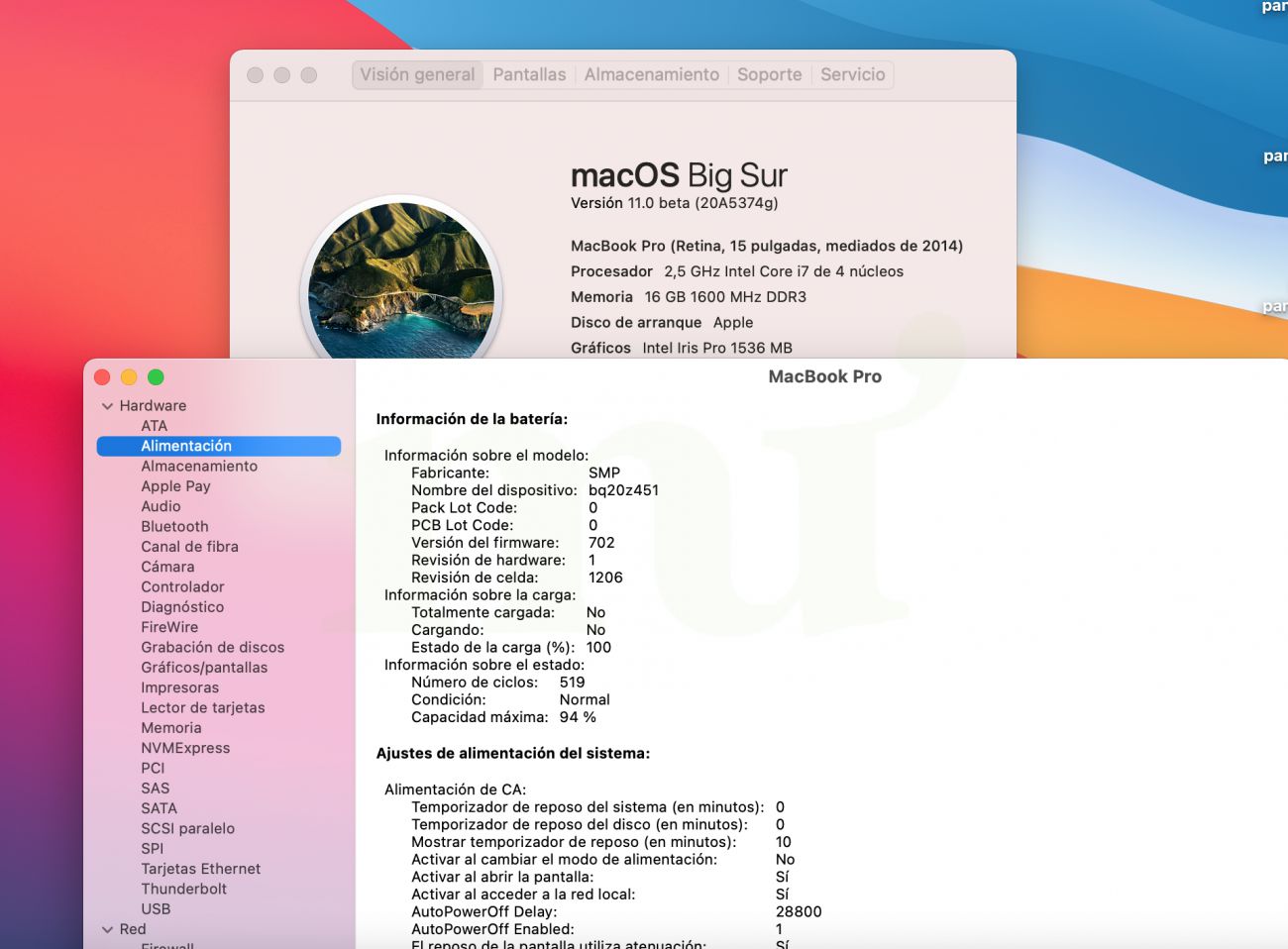Click the 'Gráficos Intel Iris Pro 1536 MB' line

click(682, 348)
